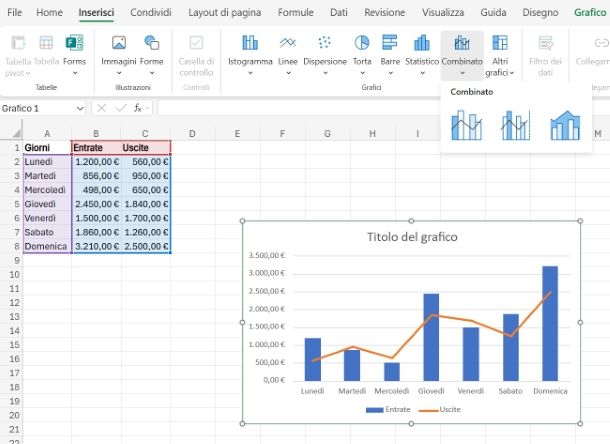Switch to the Home tab
610x444 pixels.
[49, 12]
